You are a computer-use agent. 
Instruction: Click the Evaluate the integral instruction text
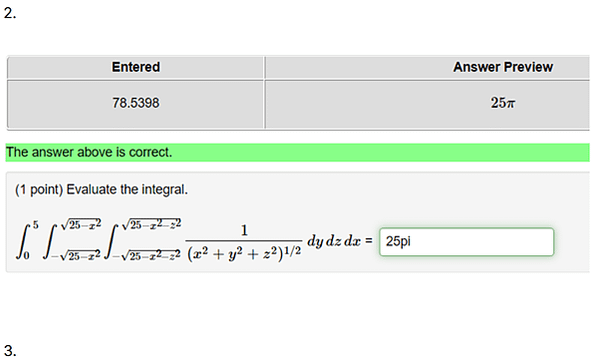[127, 190]
